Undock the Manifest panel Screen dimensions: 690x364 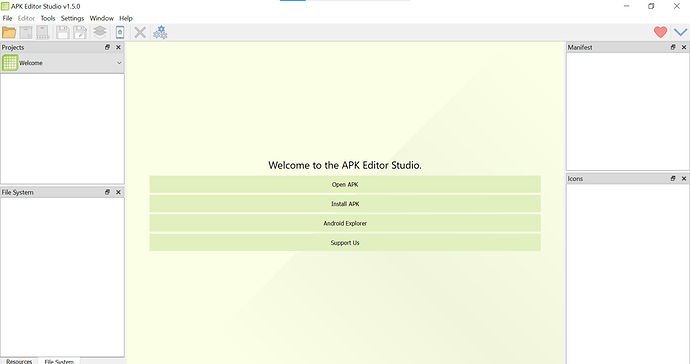[673, 47]
